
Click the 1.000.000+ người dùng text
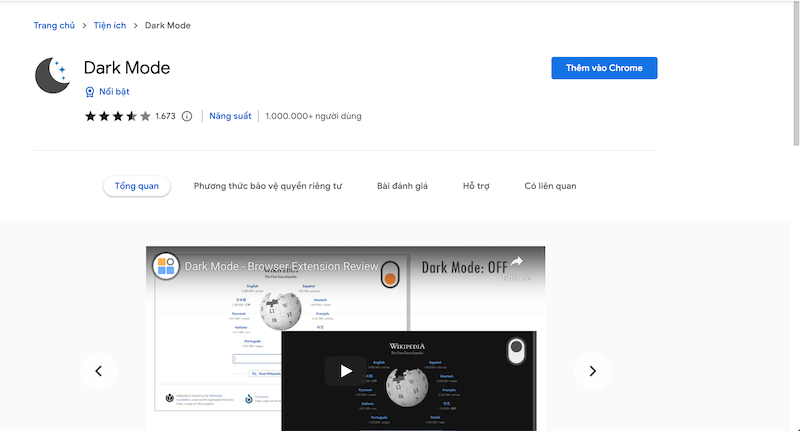(313, 116)
